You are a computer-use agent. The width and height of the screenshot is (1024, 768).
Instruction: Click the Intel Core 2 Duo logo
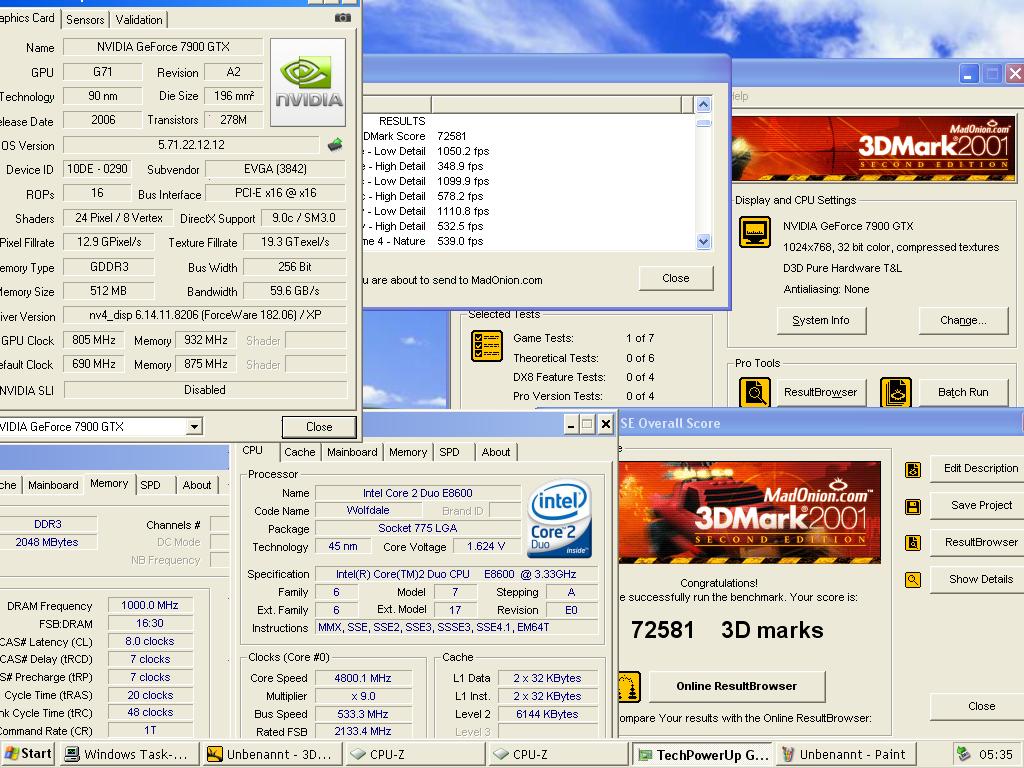560,519
